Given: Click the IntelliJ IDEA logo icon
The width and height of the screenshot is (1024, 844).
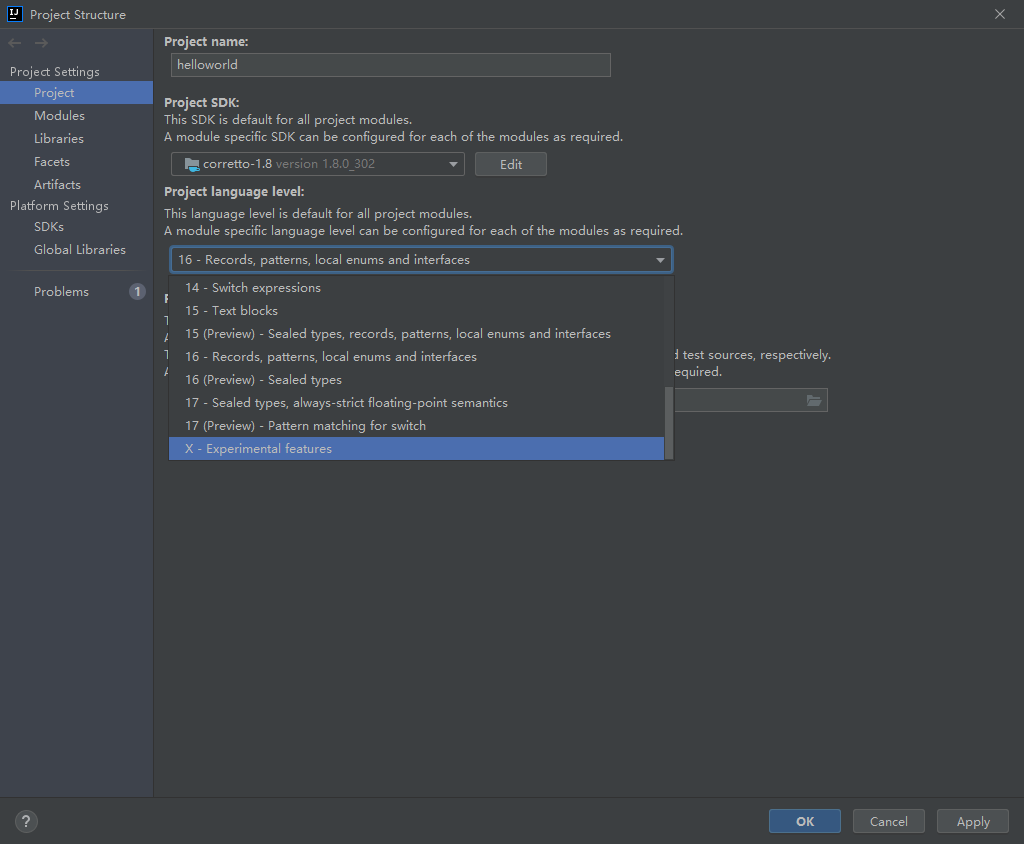Looking at the screenshot, I should coord(14,15).
